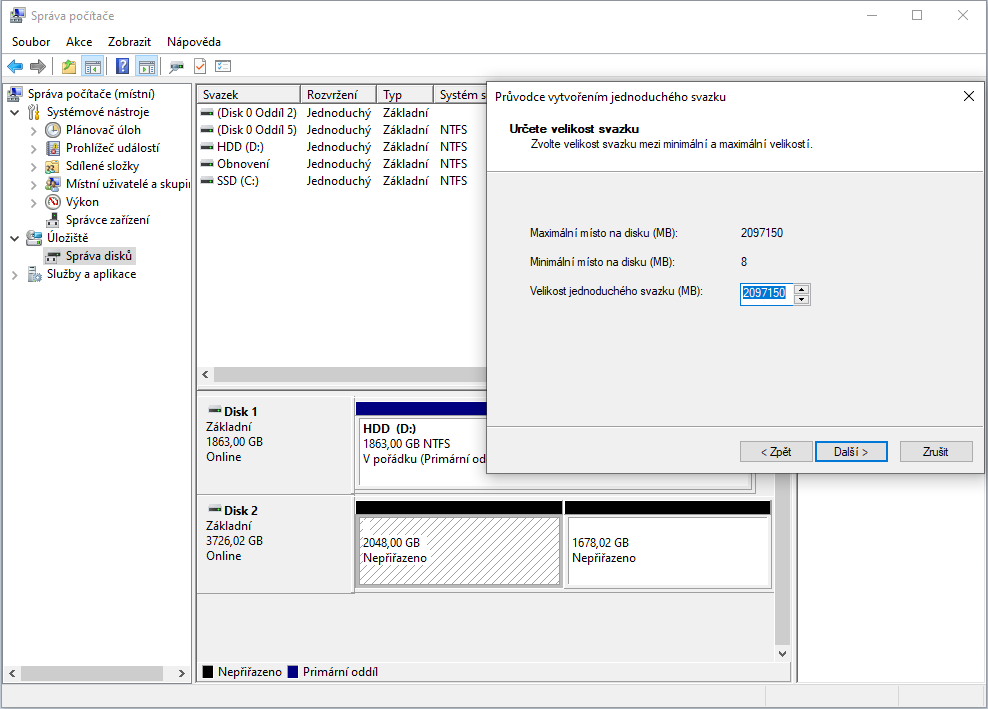Image resolution: width=988 pixels, height=709 pixels.
Task: Expand the Služby a aplikace node
Action: [15, 274]
